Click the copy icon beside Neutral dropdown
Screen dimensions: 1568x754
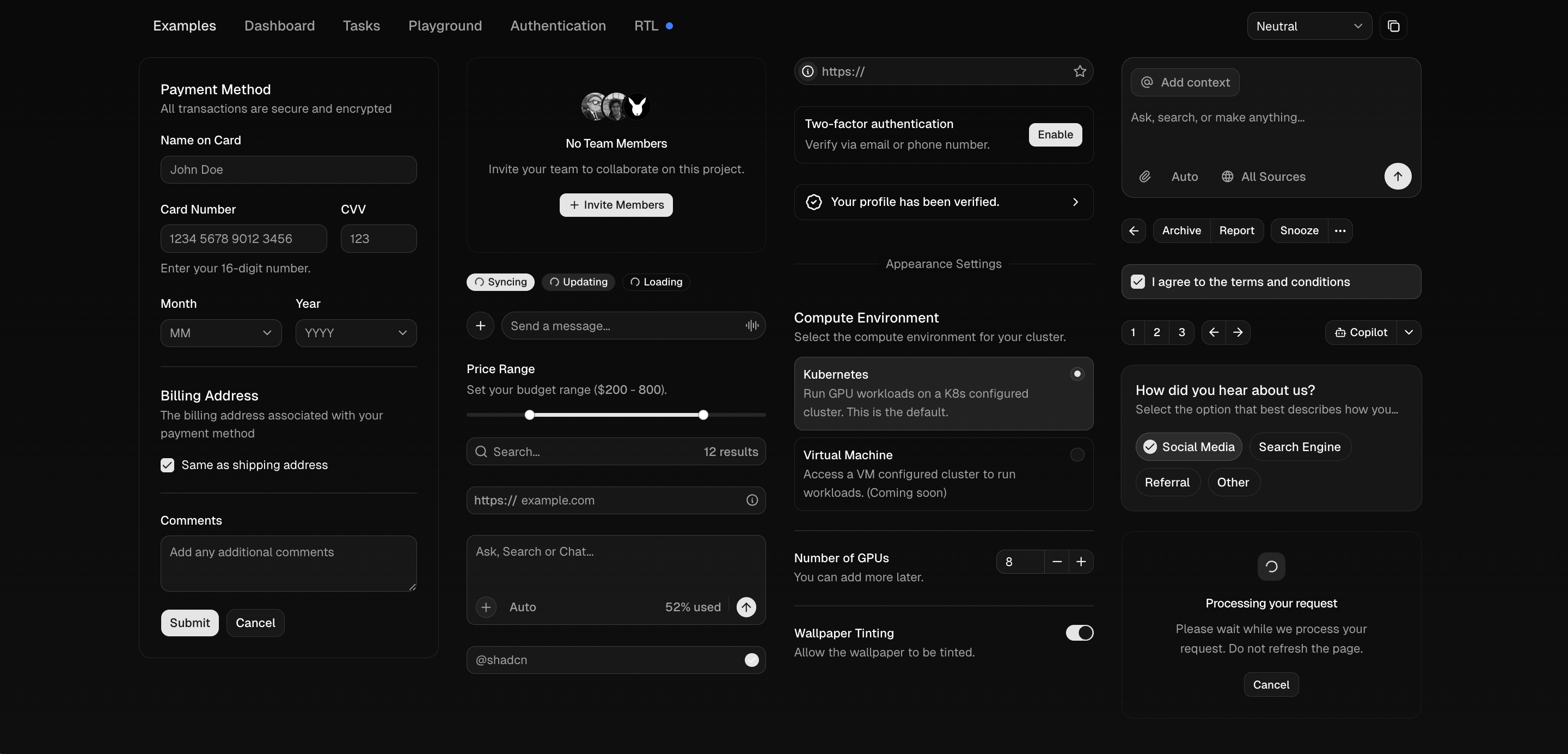[1393, 26]
